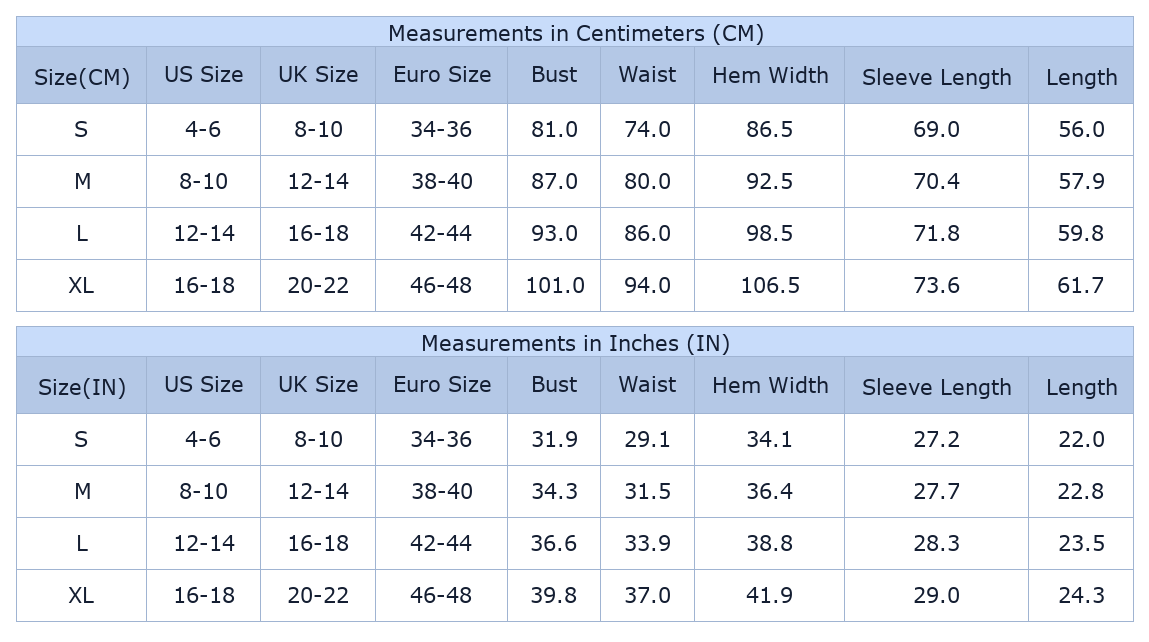Screen dimensions: 1149x642
Task: Select the hem width value 92.5
Action: click(x=770, y=181)
